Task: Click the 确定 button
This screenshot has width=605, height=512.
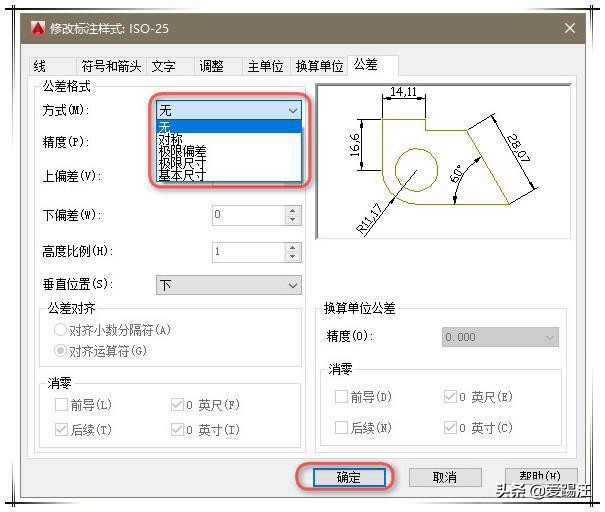Action: pyautogui.click(x=349, y=477)
